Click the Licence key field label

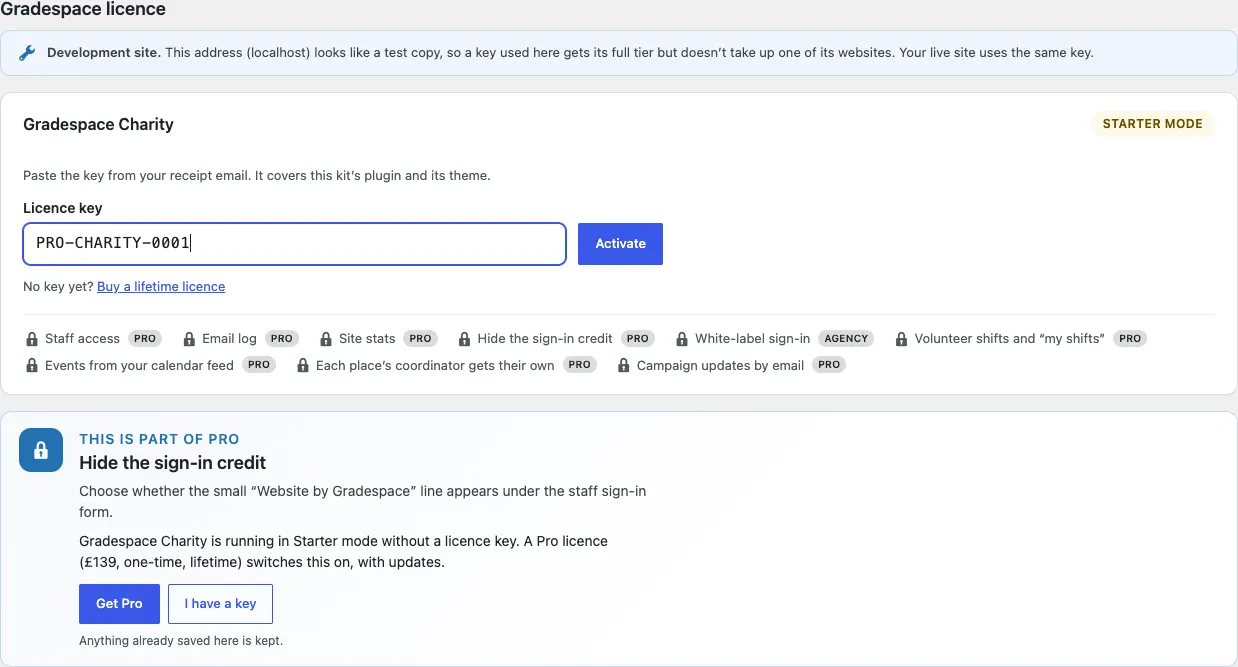(x=63, y=208)
